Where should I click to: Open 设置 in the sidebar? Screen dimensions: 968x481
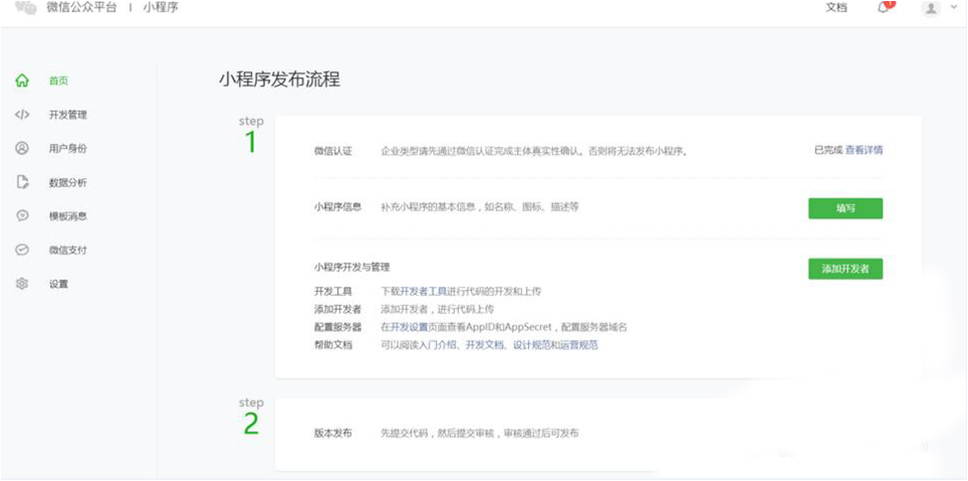point(59,284)
